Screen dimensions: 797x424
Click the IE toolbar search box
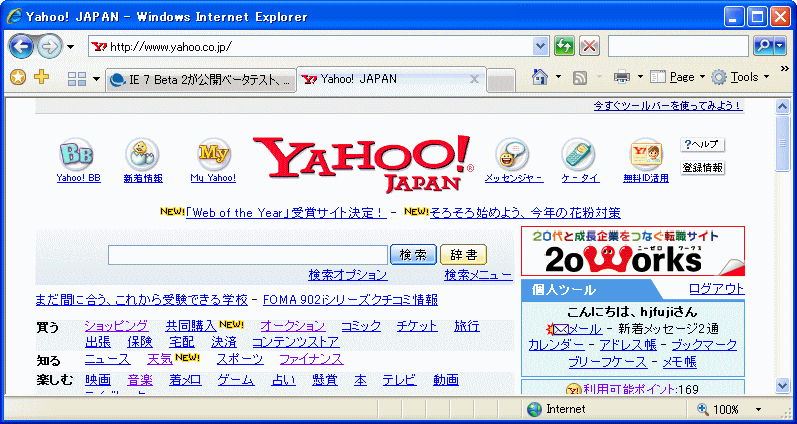(x=678, y=47)
